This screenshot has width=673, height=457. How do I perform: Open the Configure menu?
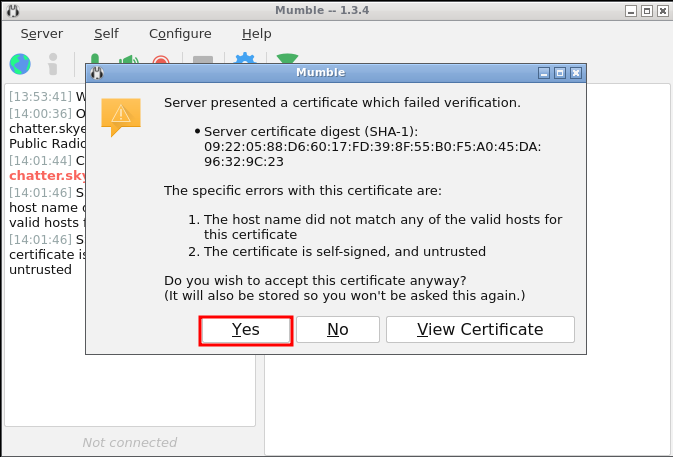coord(180,33)
